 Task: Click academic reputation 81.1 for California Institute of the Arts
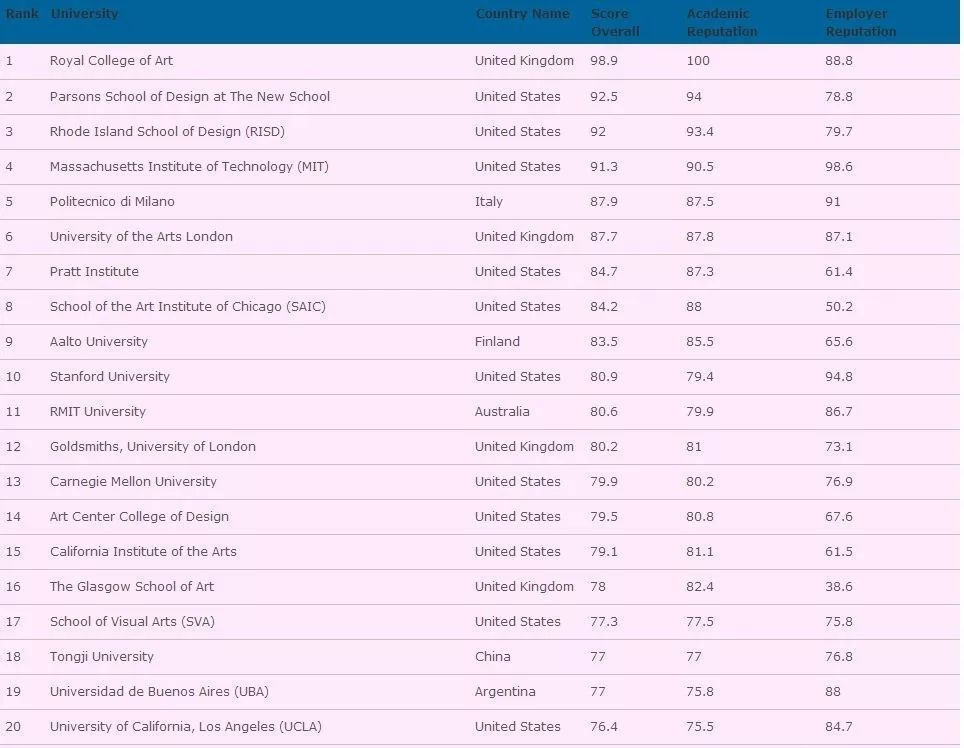[700, 552]
